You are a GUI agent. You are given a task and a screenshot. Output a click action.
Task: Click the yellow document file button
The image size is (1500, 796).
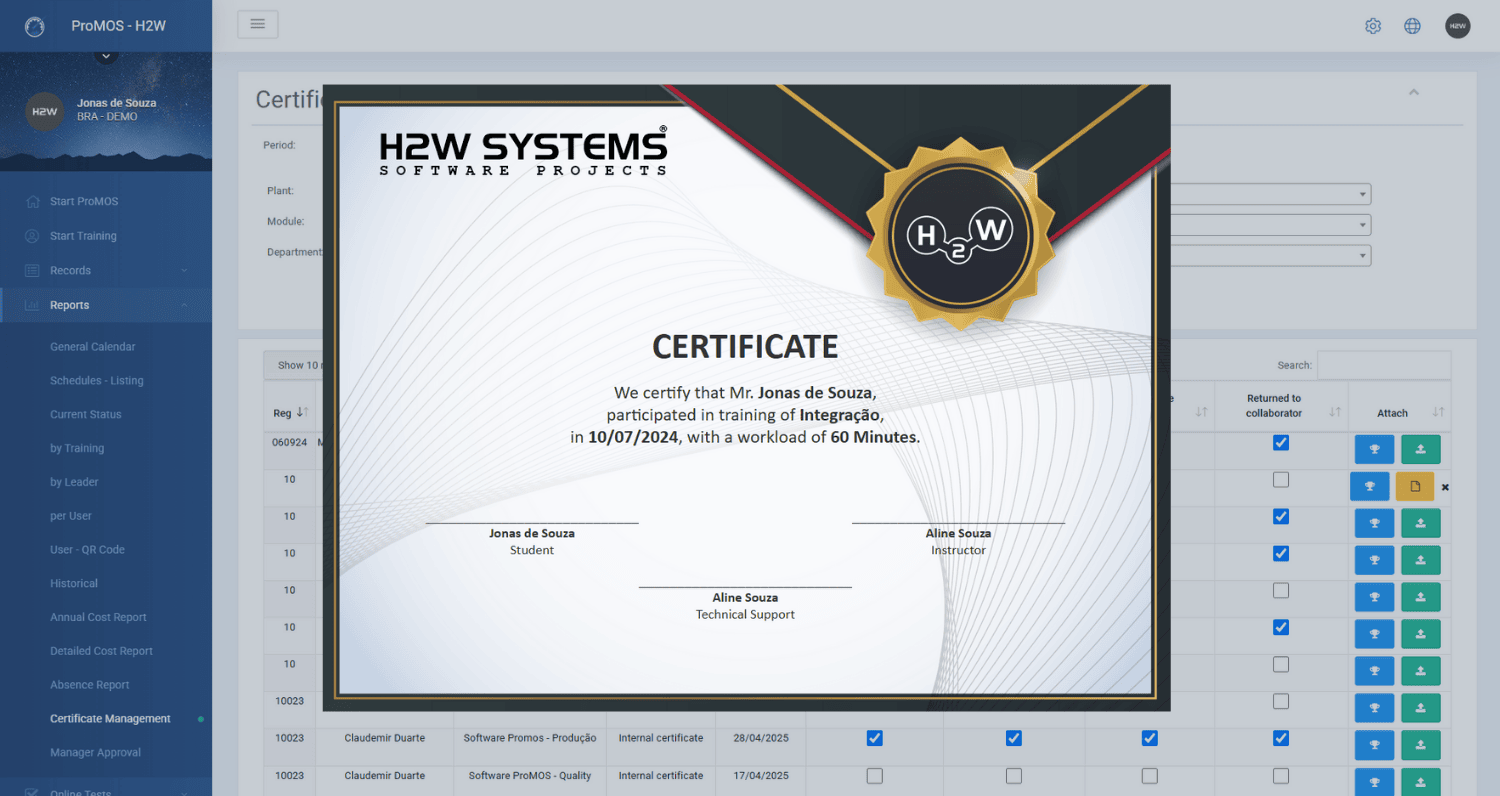coord(1414,486)
